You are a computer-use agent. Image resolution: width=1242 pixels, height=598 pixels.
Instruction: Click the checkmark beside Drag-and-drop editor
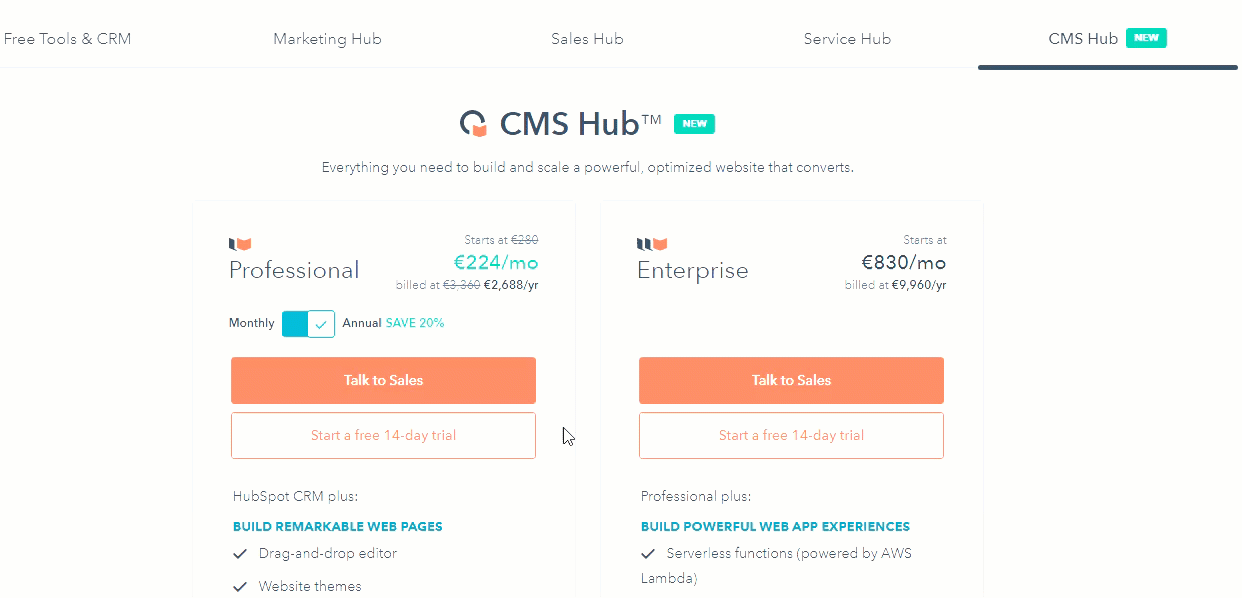tap(240, 552)
